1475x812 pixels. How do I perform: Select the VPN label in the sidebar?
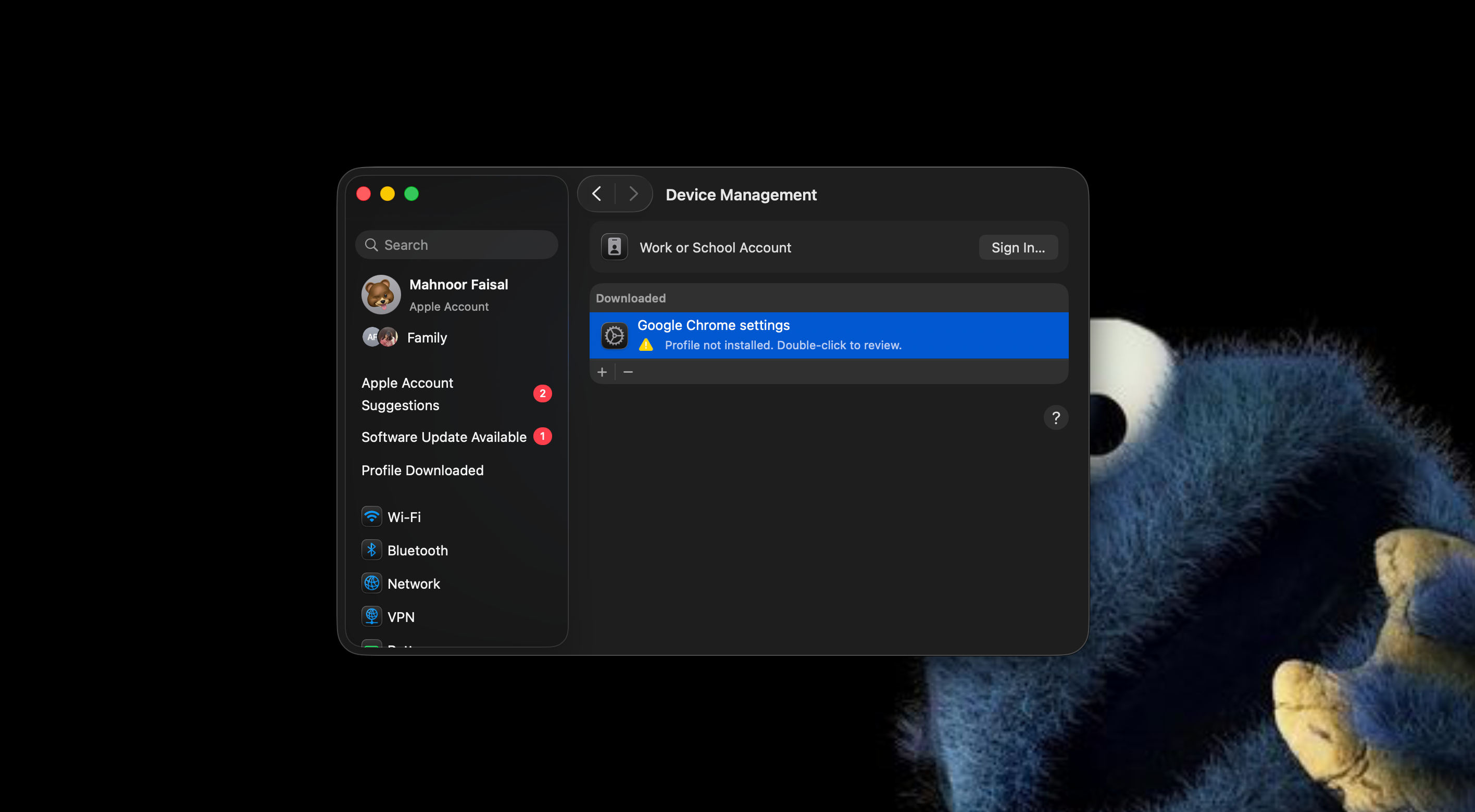tap(401, 617)
